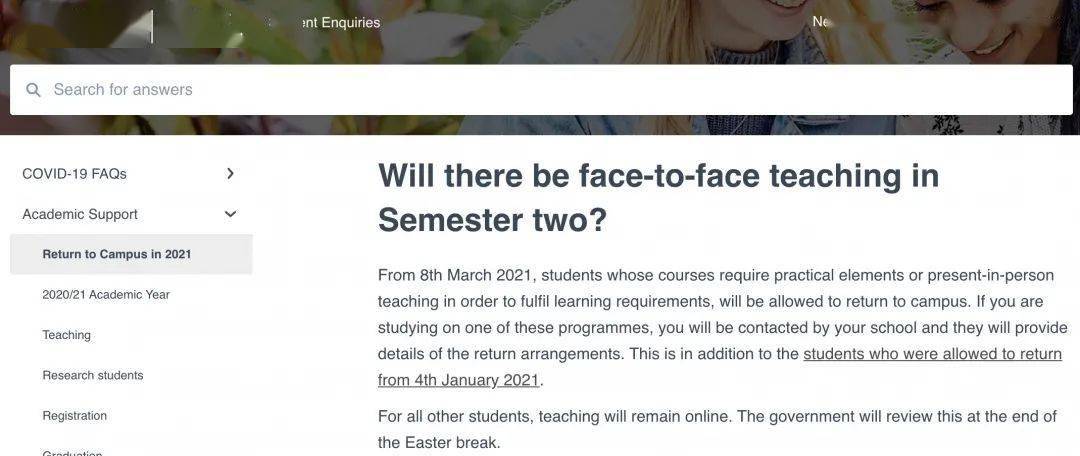1080x456 pixels.
Task: Open 2020/21 Academic Year section
Action: point(105,295)
